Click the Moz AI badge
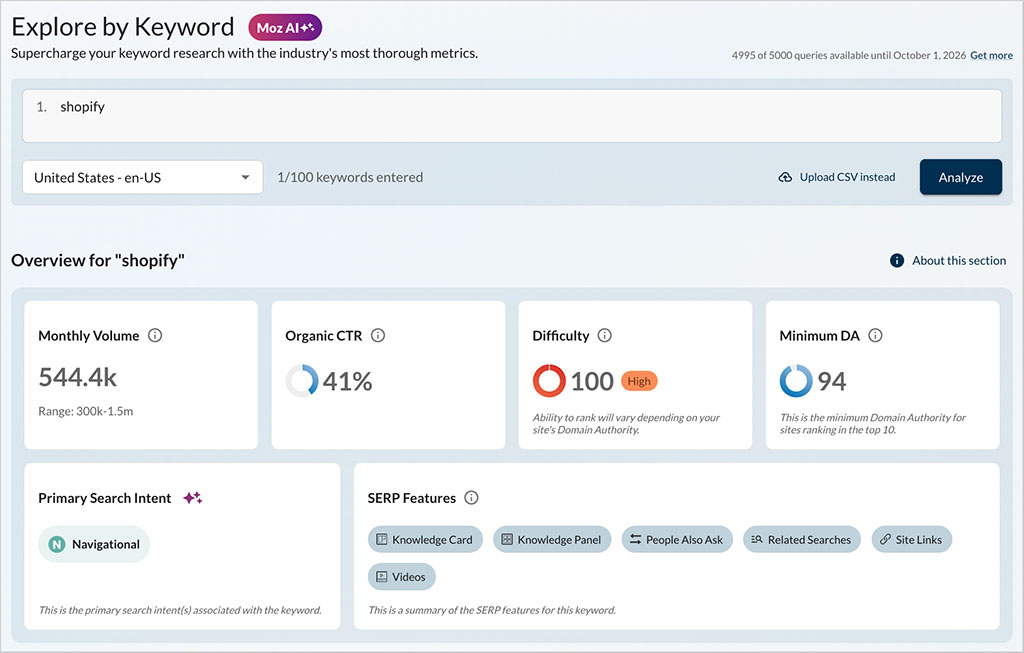Viewport: 1024px width, 653px height. 285,27
